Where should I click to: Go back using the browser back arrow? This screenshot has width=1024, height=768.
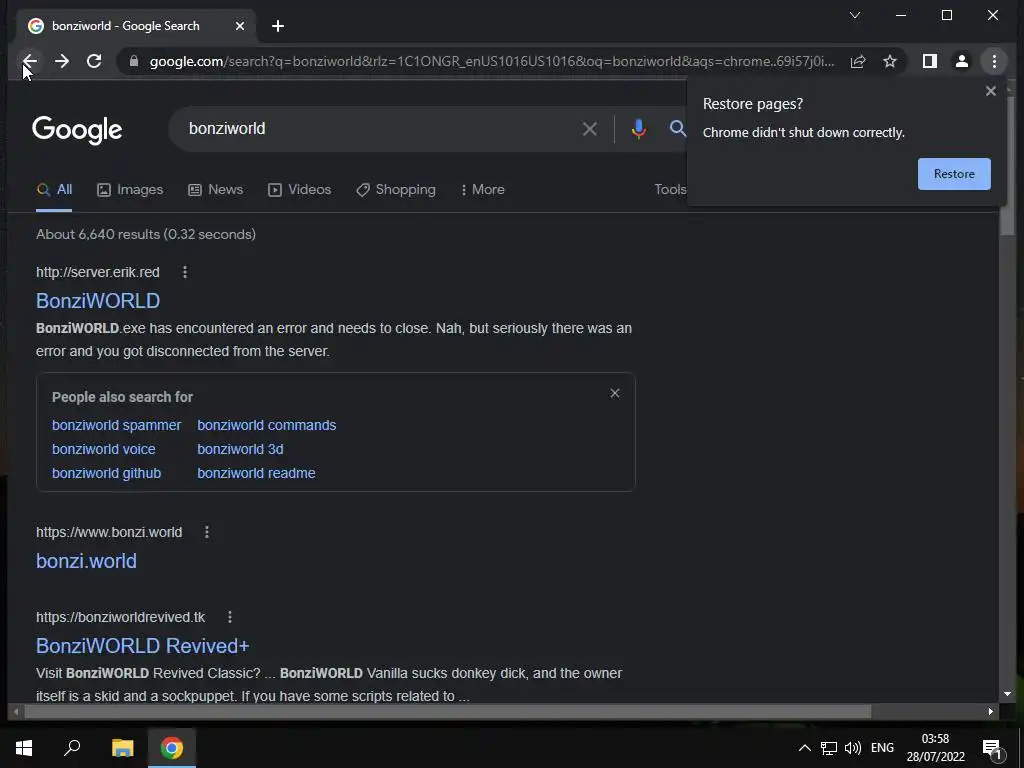tap(30, 61)
